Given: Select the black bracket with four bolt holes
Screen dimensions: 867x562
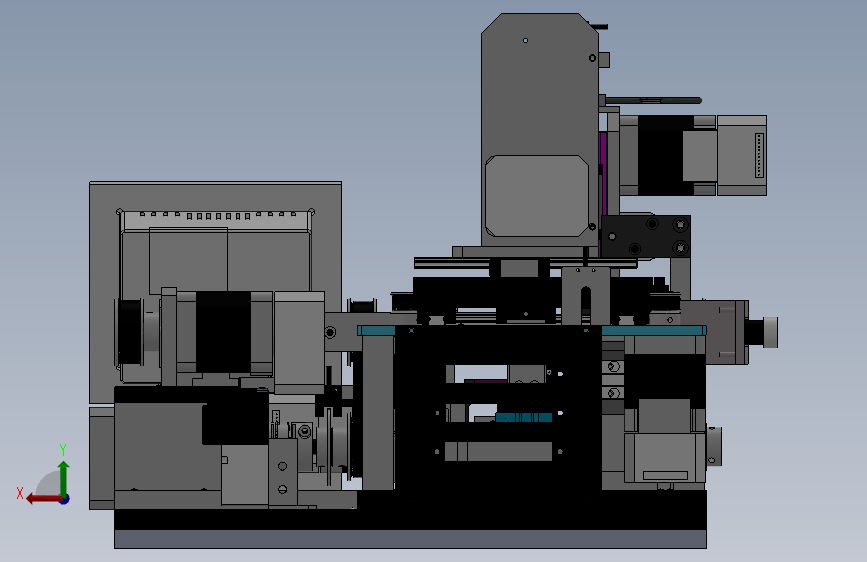Looking at the screenshot, I should pos(646,236).
